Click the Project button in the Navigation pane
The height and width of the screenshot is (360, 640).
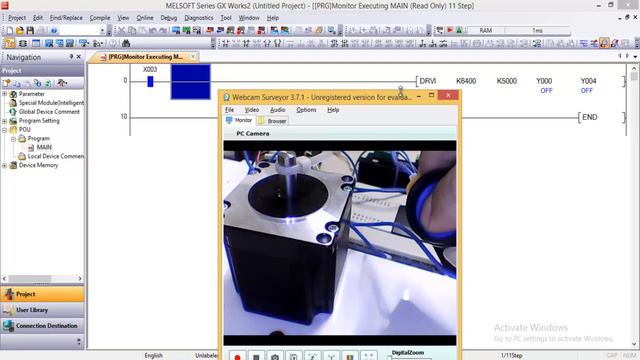42,294
